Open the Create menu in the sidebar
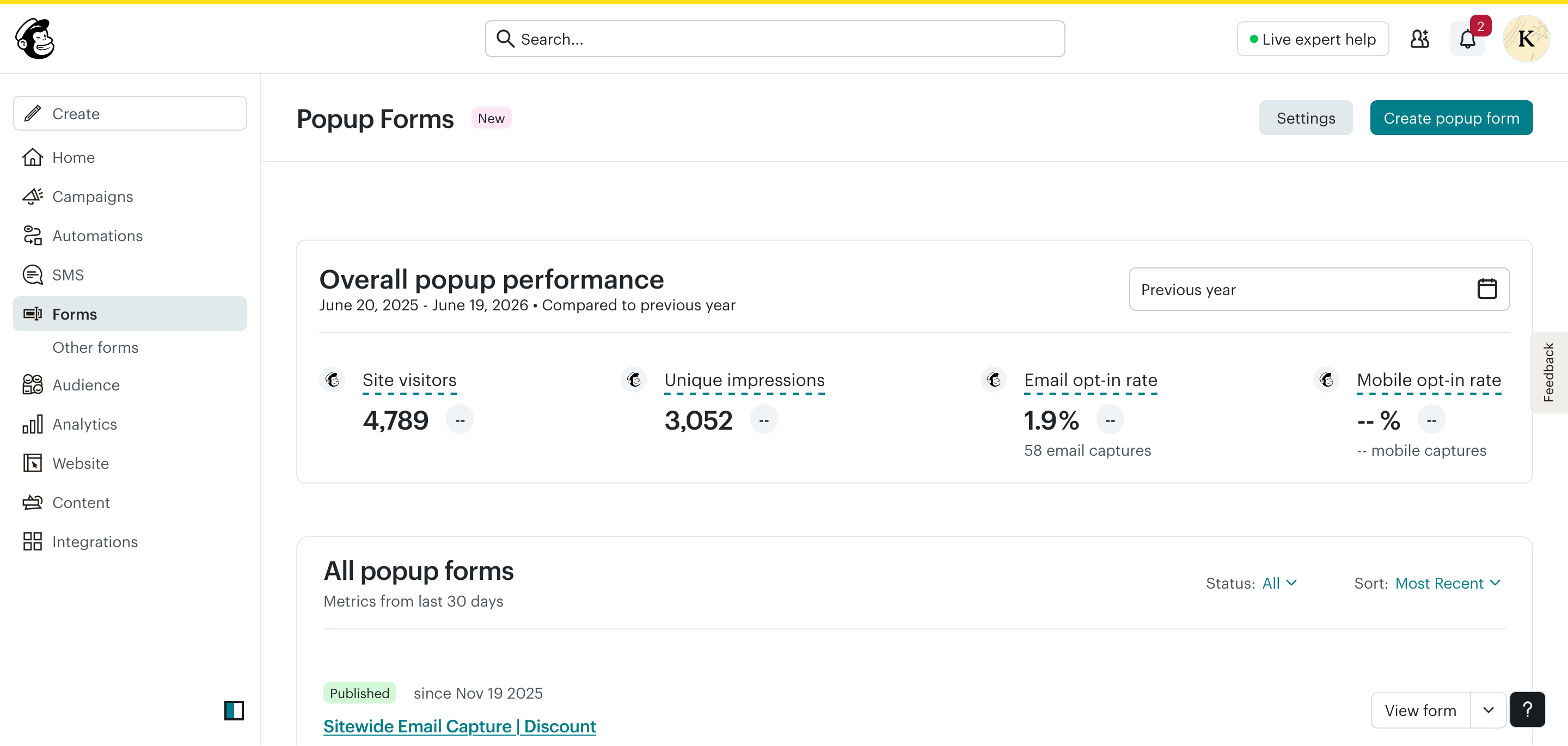 (130, 113)
